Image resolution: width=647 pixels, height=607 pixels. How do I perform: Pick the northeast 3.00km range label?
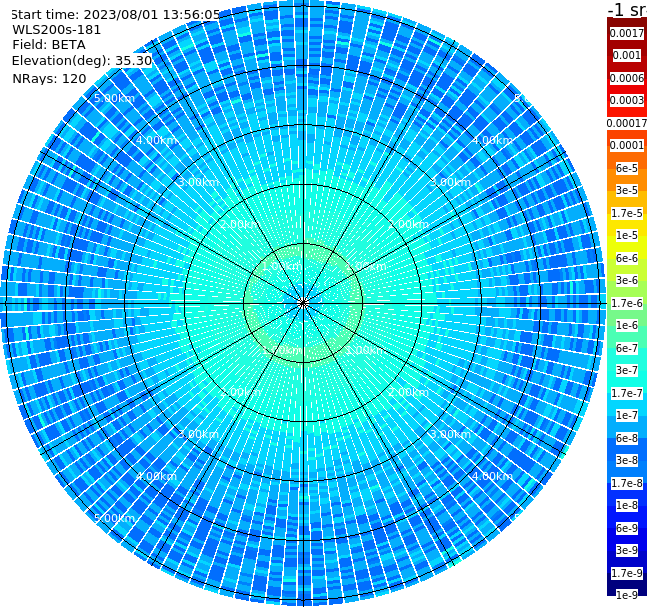[x=450, y=182]
